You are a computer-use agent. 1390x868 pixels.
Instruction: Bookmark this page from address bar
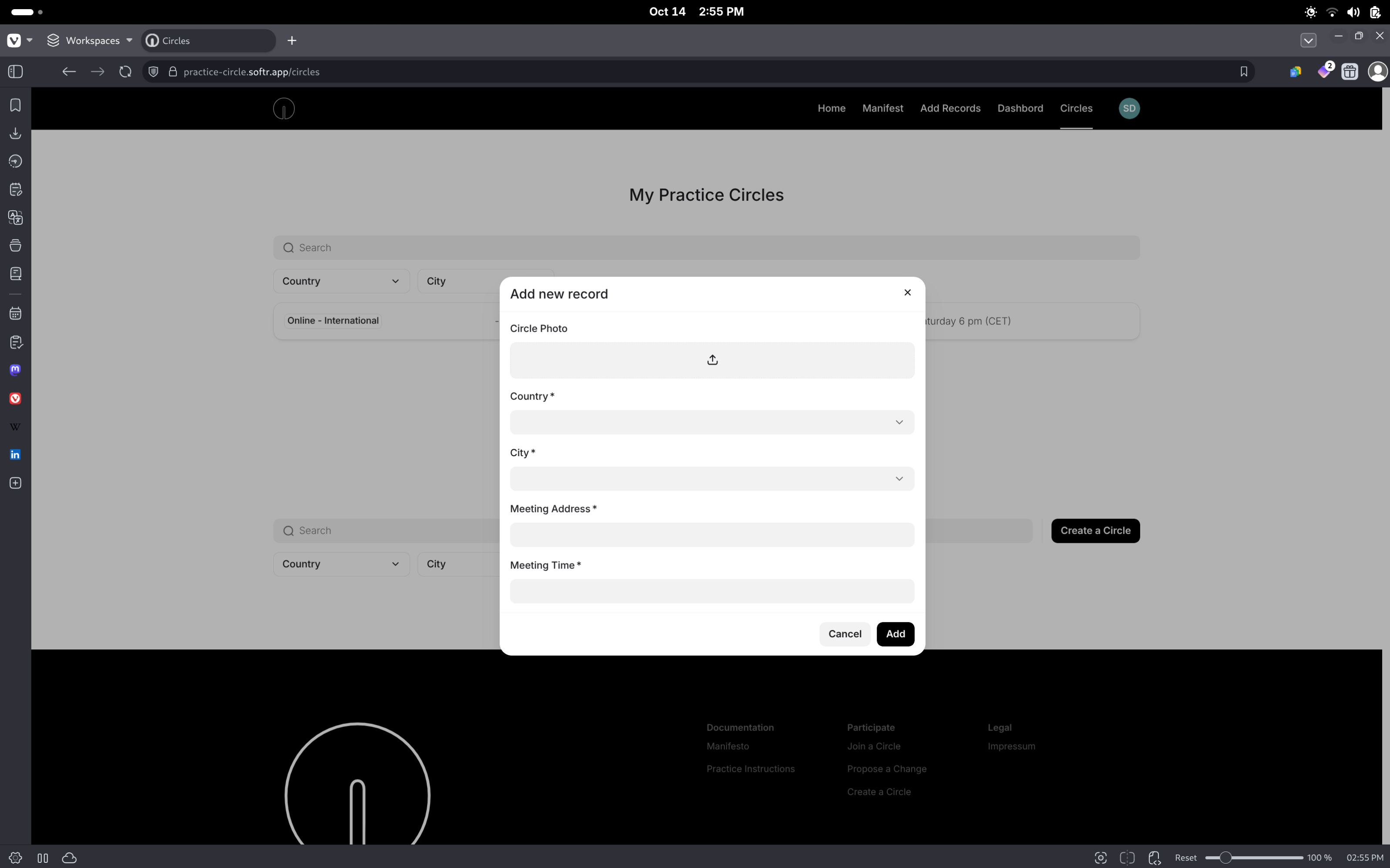(x=1244, y=72)
